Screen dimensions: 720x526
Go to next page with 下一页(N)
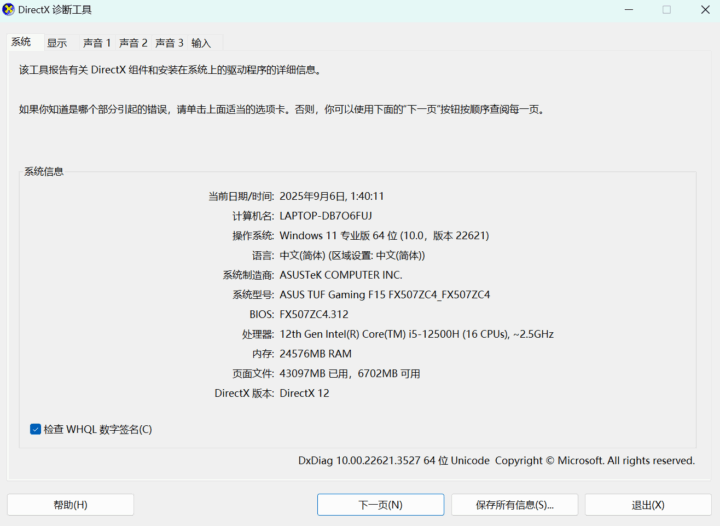(381, 505)
